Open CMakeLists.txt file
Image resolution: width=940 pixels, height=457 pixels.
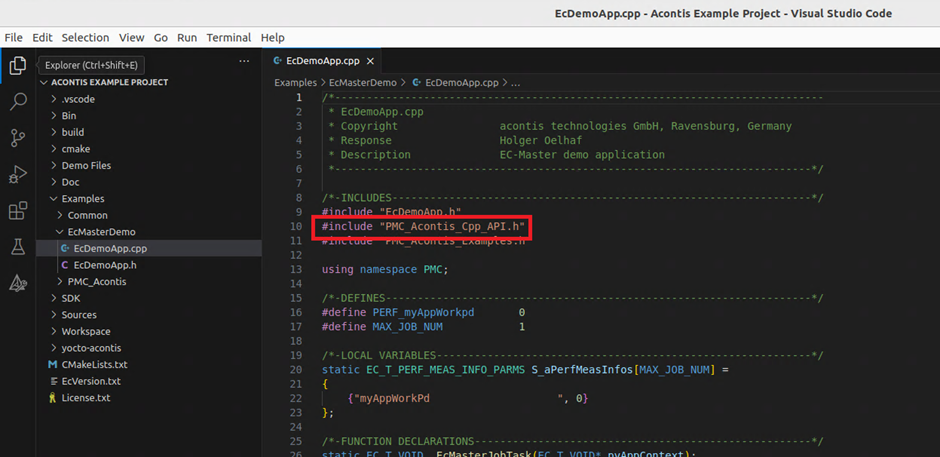click(x=94, y=364)
